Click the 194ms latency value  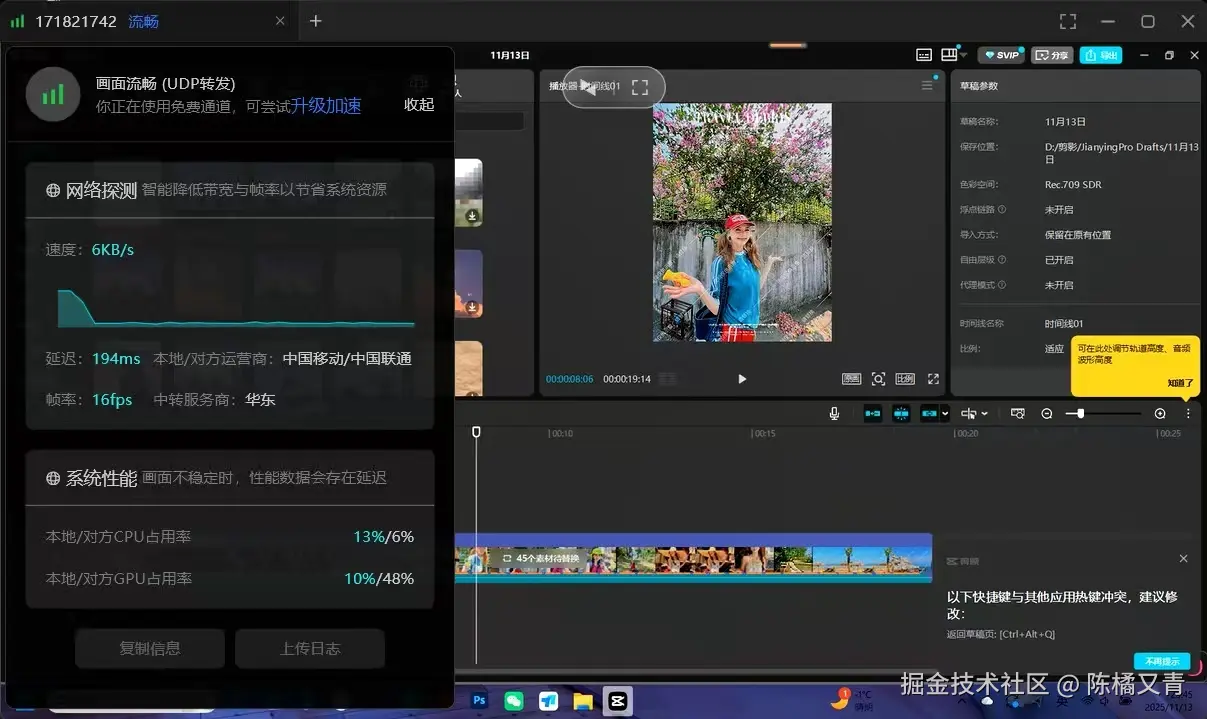(116, 358)
